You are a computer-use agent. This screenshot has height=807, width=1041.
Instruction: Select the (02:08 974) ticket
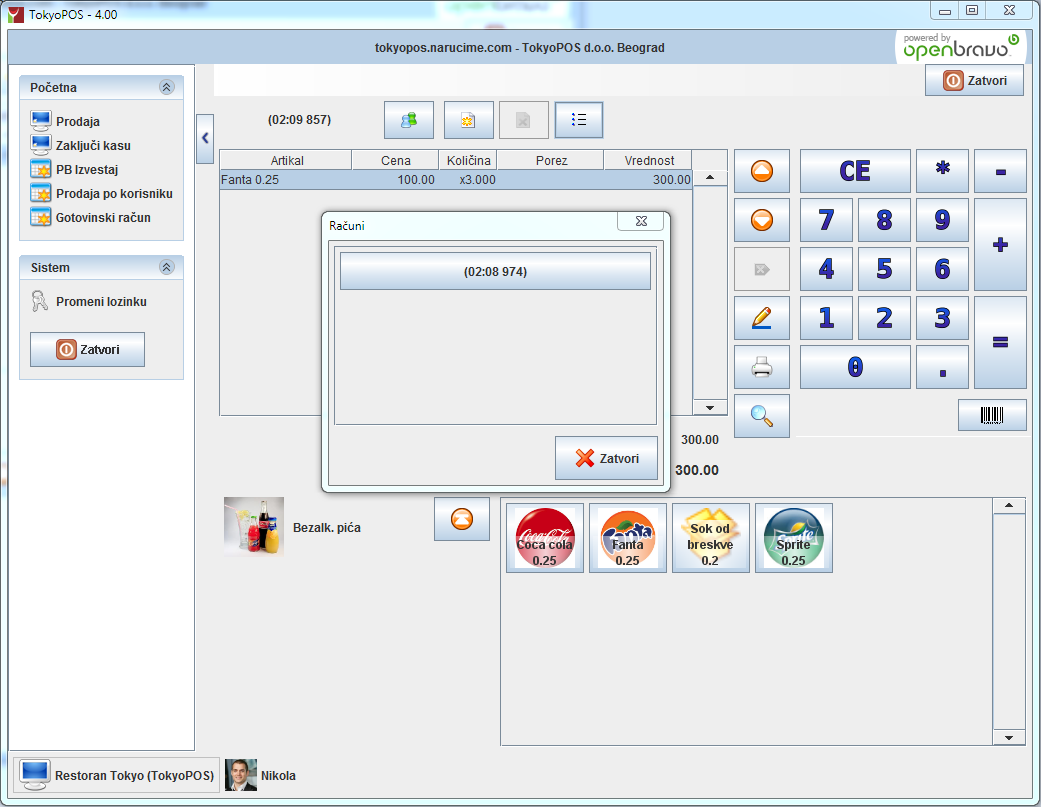(x=495, y=271)
